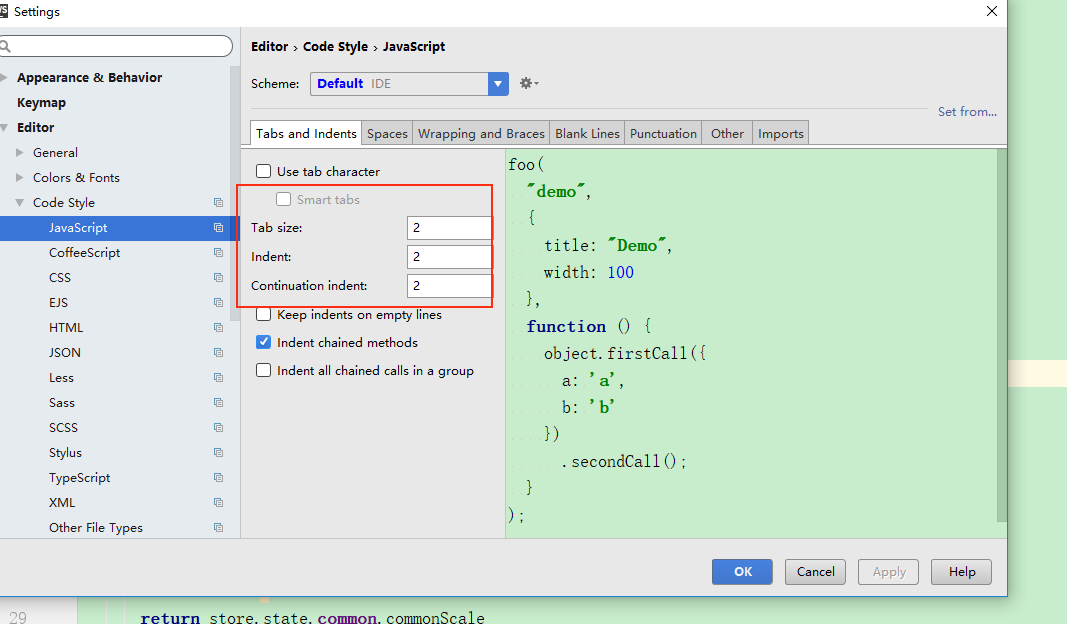Click the copy icon beside CSS
Viewport: 1067px width, 624px height.
[218, 278]
